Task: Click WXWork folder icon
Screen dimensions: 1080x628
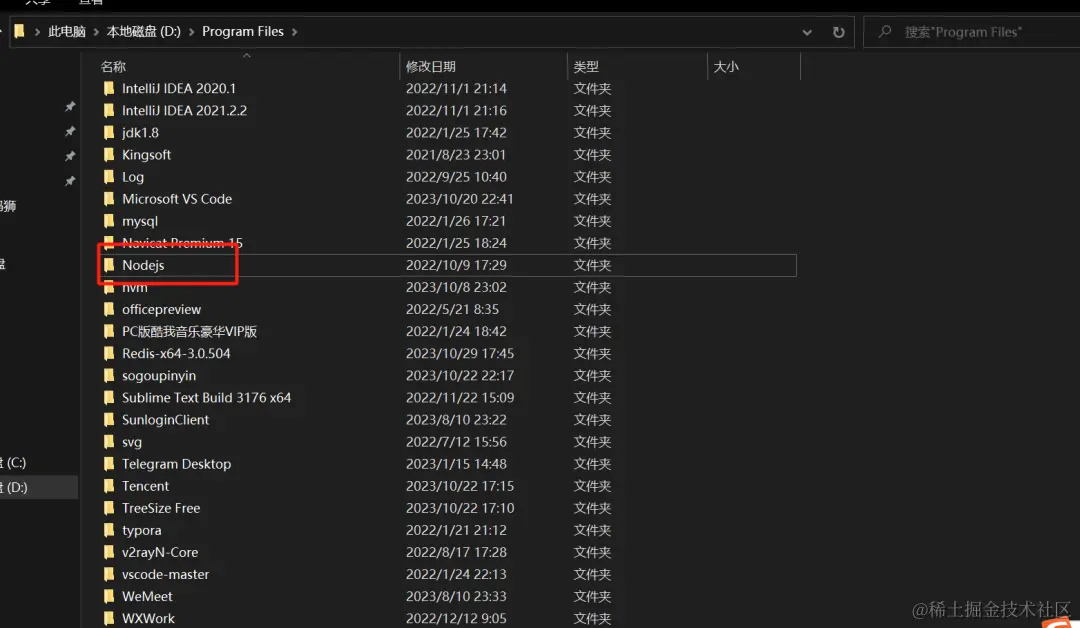Action: [x=109, y=618]
